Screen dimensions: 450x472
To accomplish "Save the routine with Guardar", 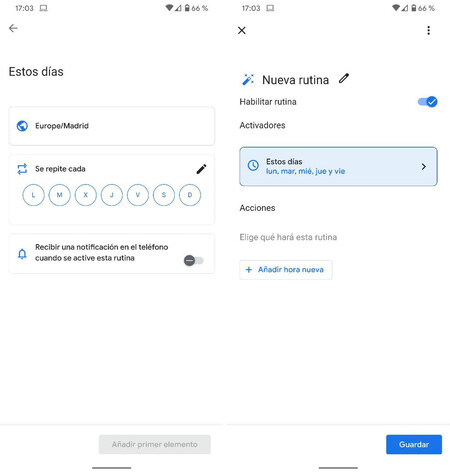I will point(414,444).
